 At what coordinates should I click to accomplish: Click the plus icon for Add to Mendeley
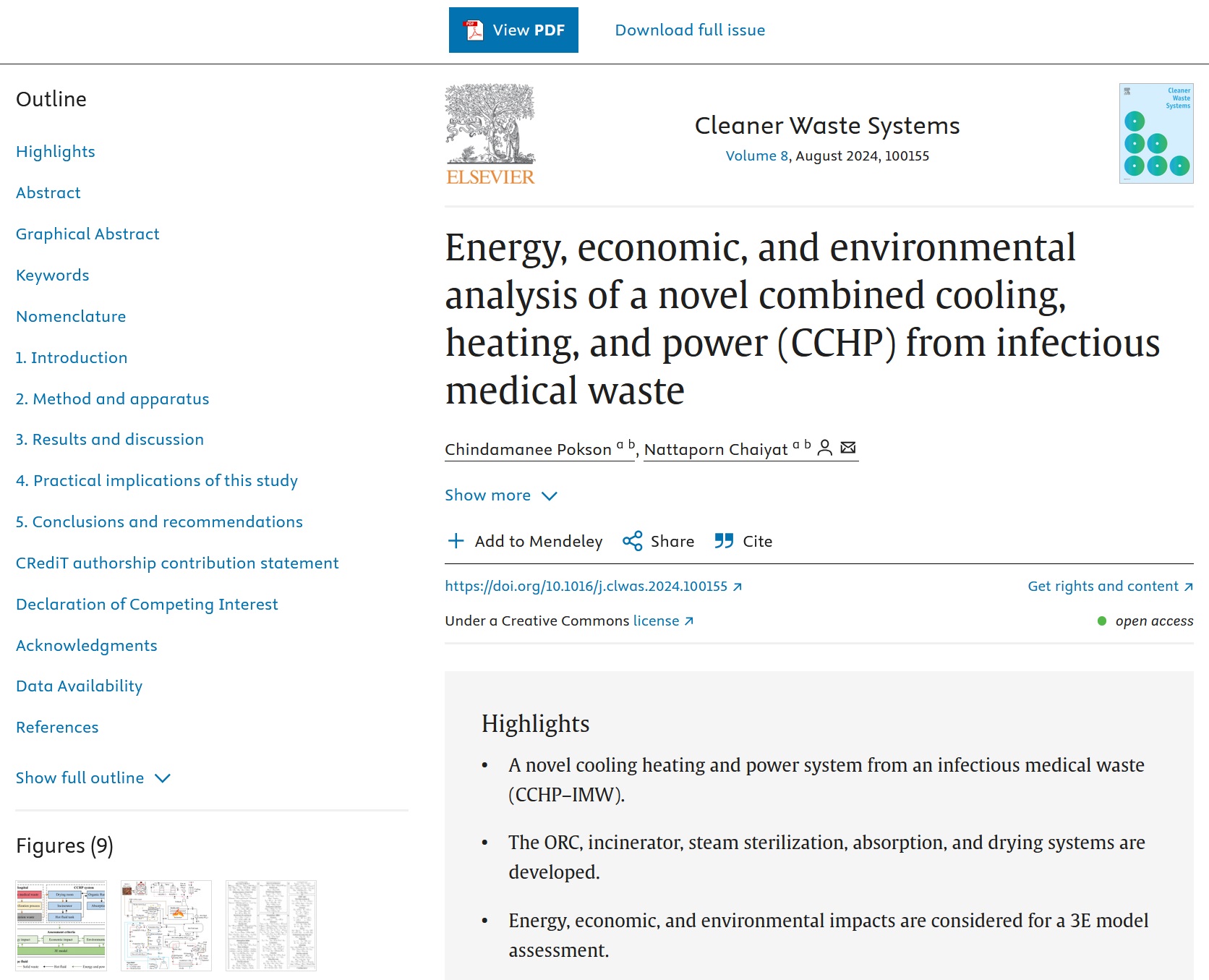(456, 541)
